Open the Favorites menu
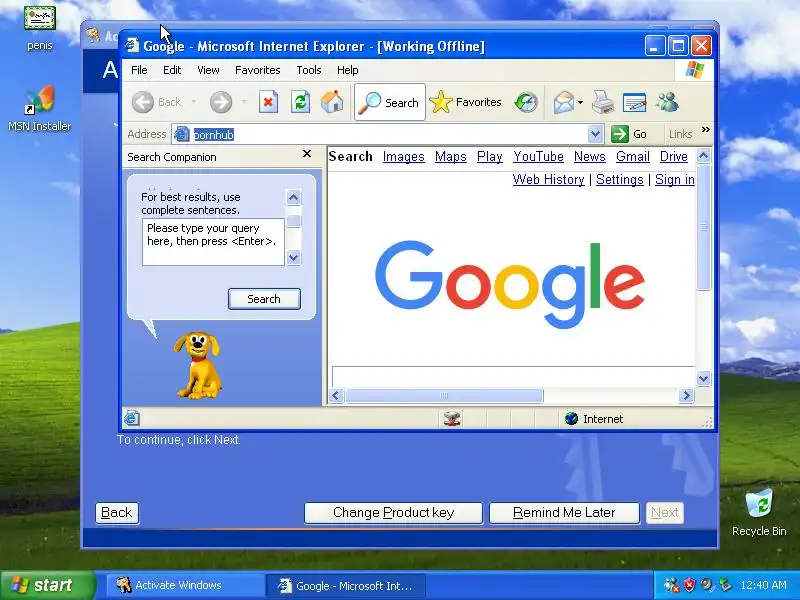 (258, 70)
